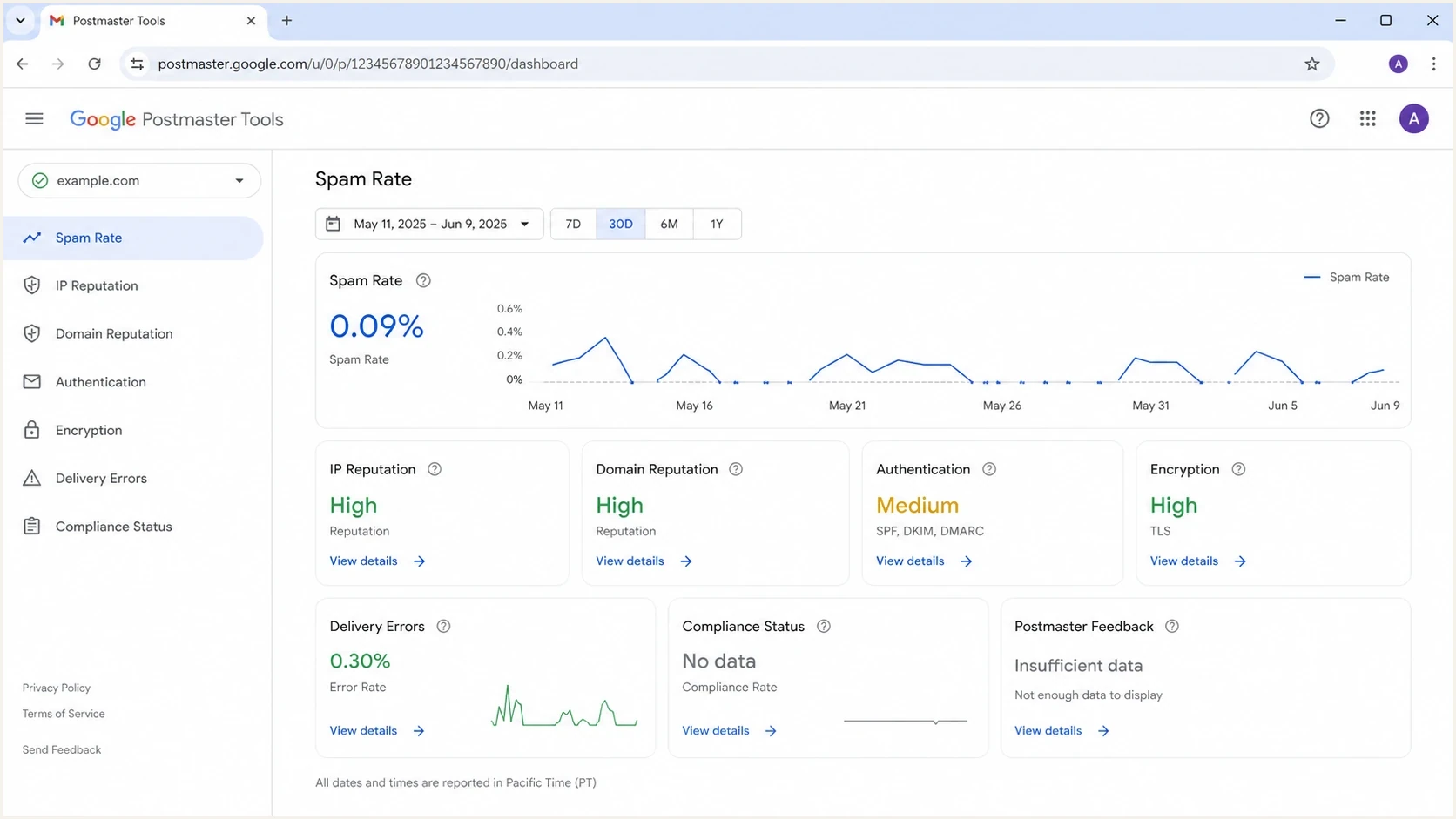Show help for Postmaster Feedback card
The image size is (1456, 819).
click(x=1172, y=626)
